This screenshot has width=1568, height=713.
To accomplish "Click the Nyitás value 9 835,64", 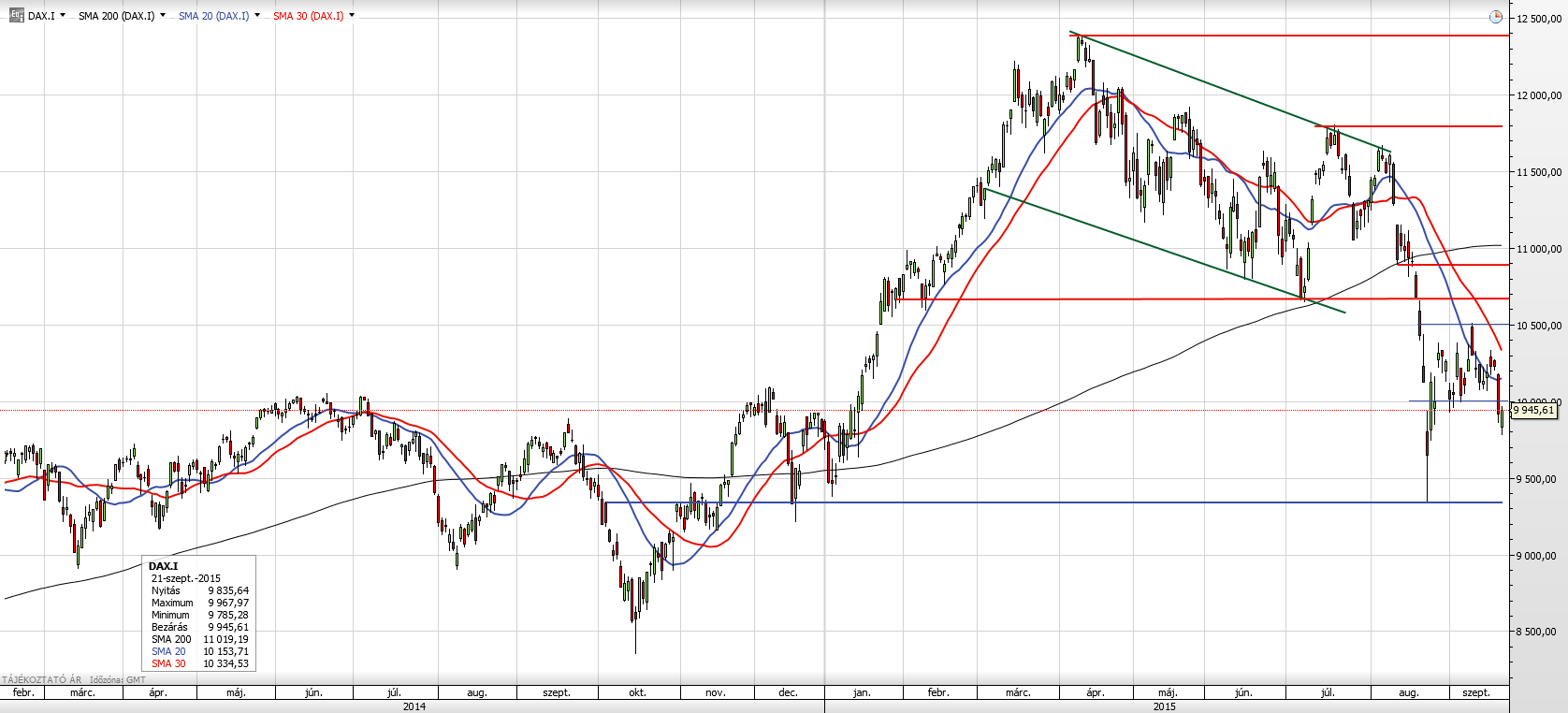I will click(228, 590).
